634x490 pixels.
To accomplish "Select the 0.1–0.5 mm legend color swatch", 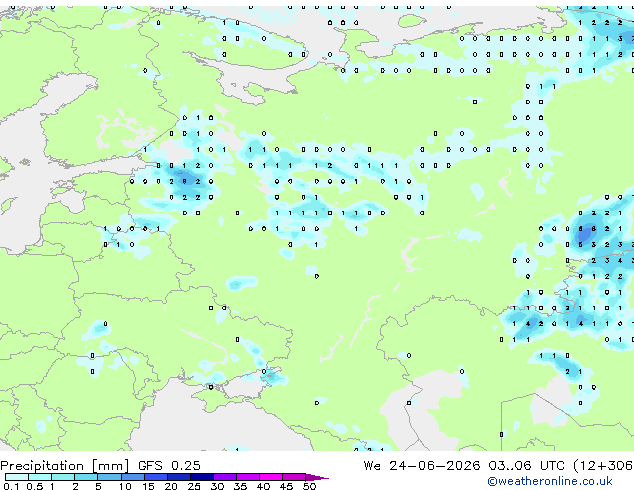I will click(x=17, y=477).
